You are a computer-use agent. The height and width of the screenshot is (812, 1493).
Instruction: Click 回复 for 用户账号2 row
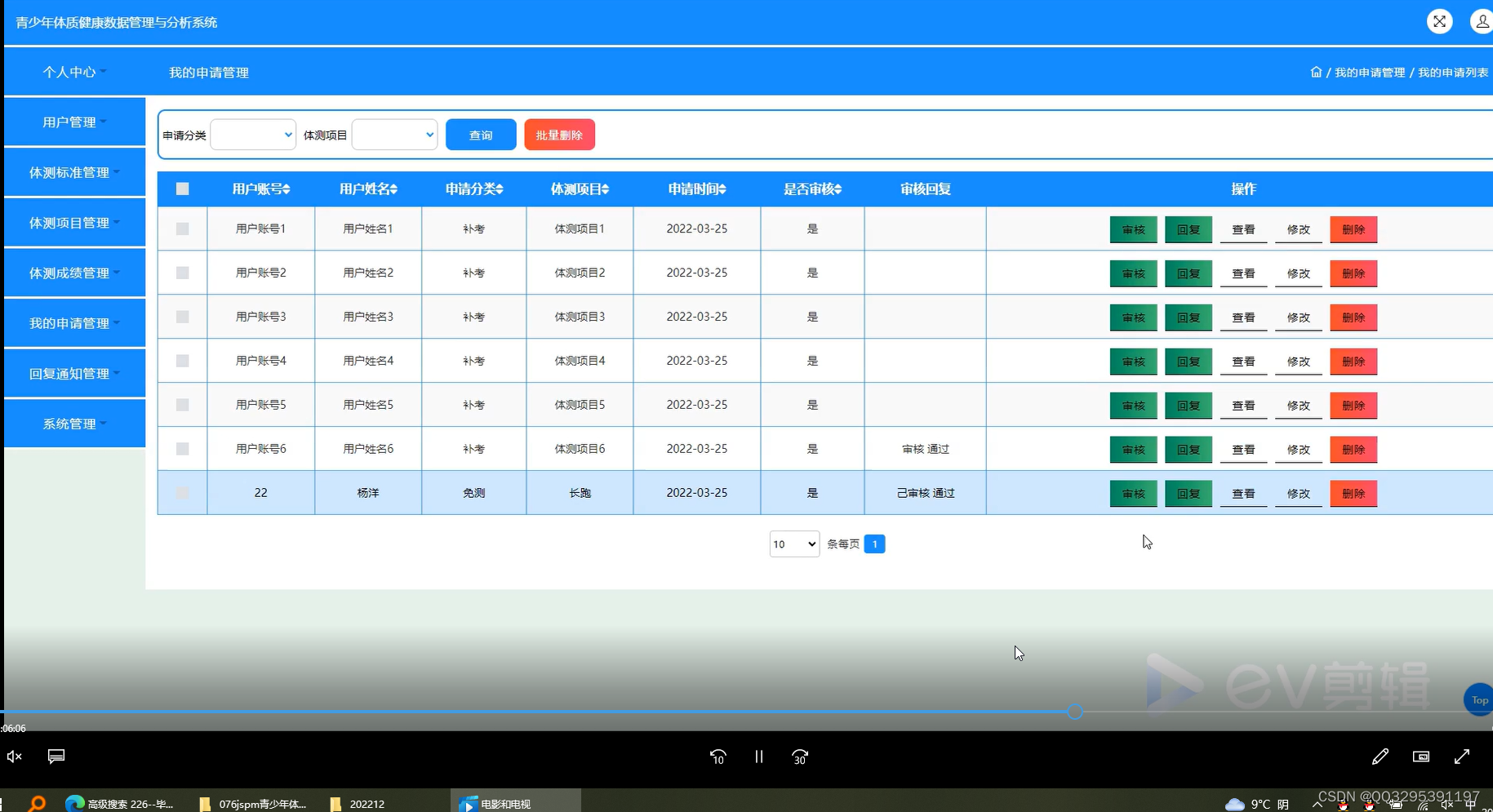pyautogui.click(x=1189, y=273)
